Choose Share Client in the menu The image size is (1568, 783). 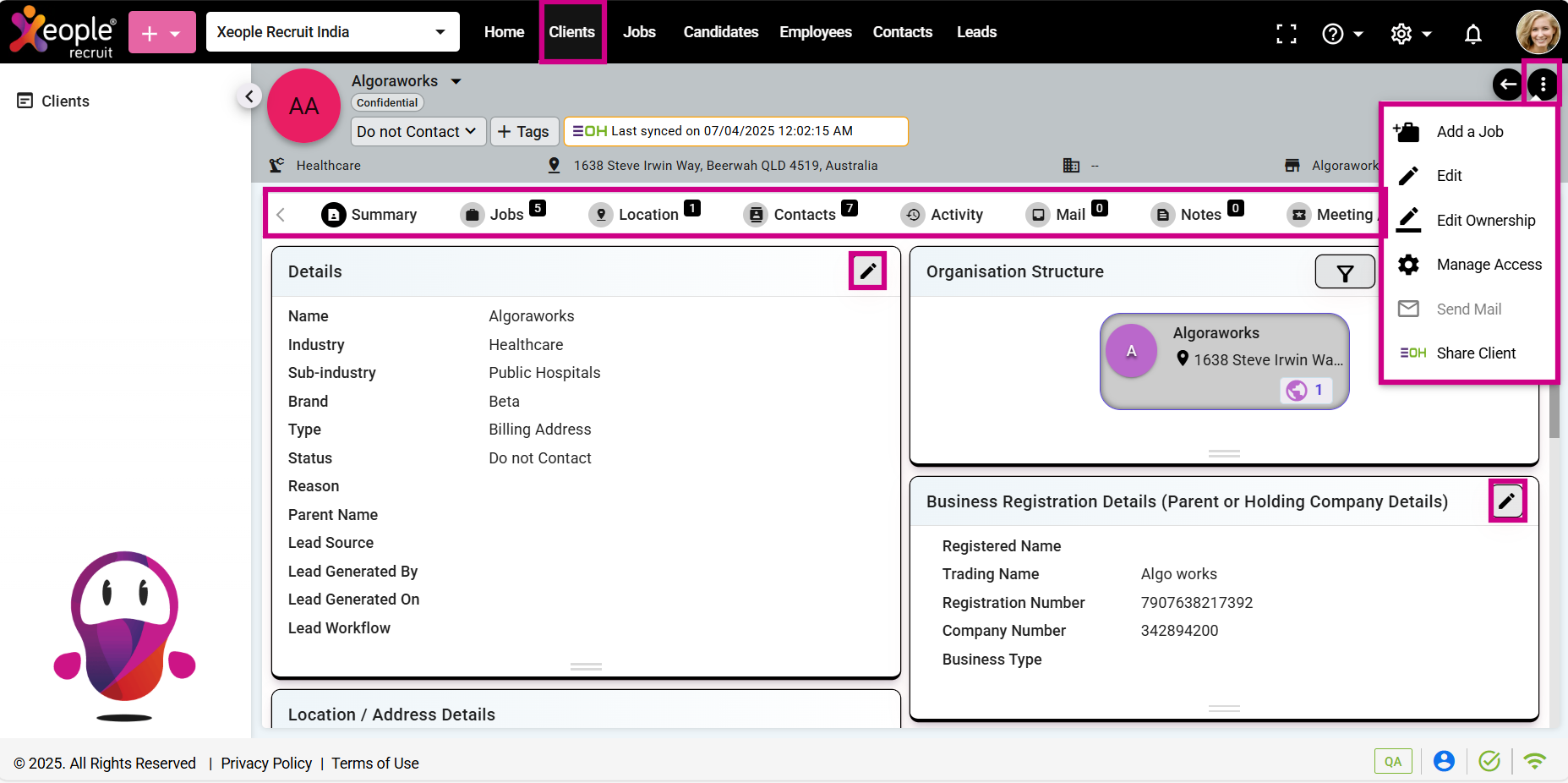tap(1475, 353)
